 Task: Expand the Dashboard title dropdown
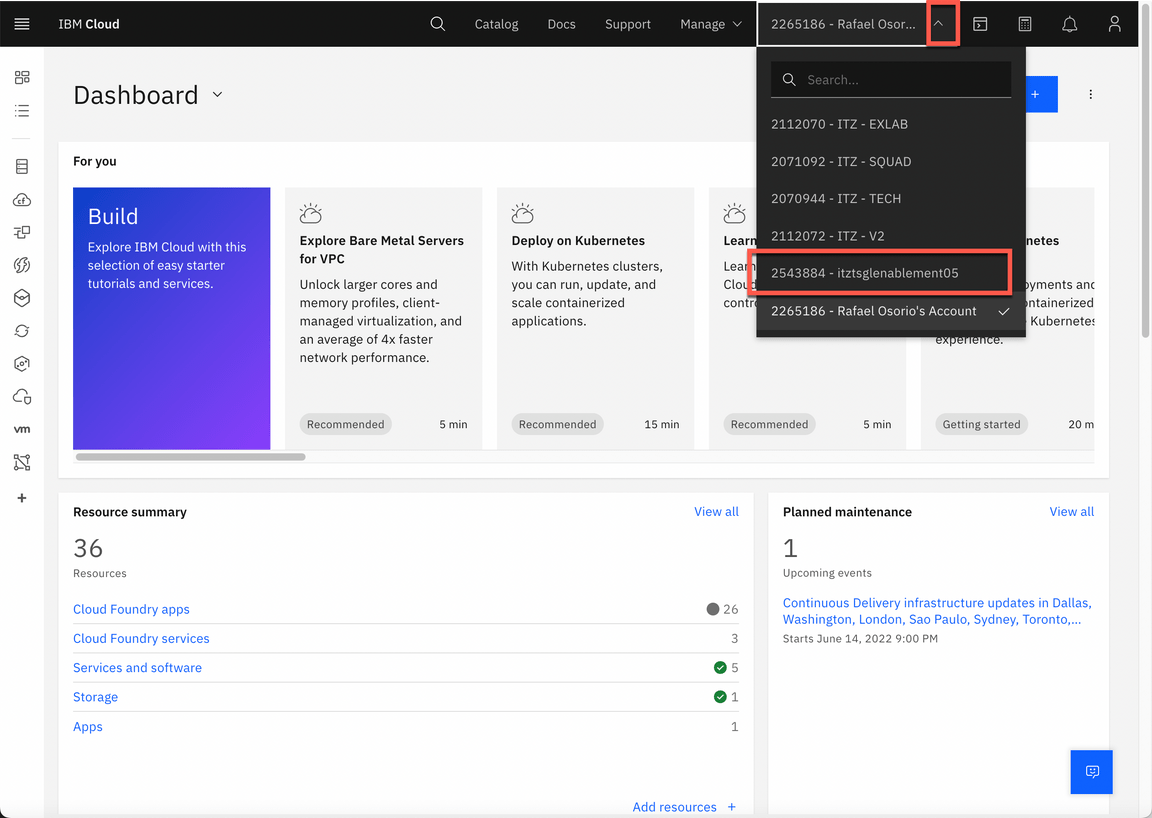tap(218, 95)
